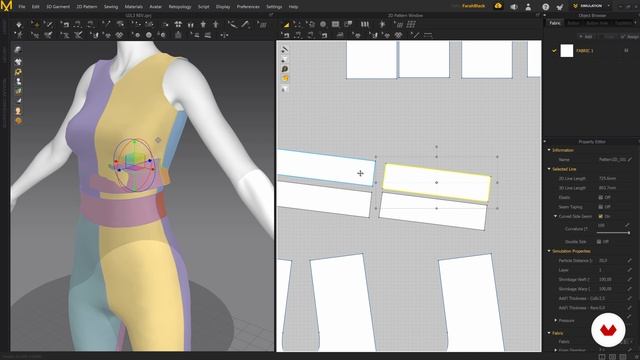Click the pencil icon next to Particle Distance
Screen dimensions: 640x360
[x=629, y=260]
